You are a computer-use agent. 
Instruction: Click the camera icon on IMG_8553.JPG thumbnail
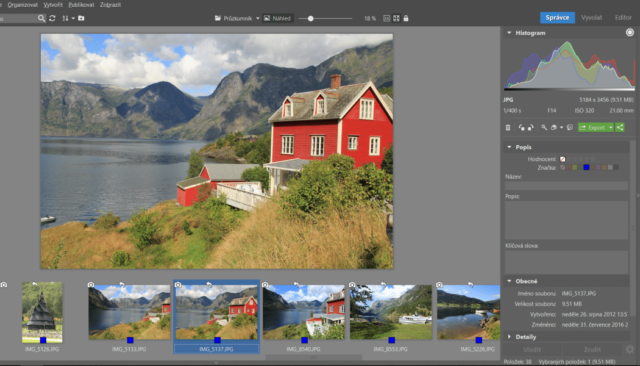(x=352, y=285)
